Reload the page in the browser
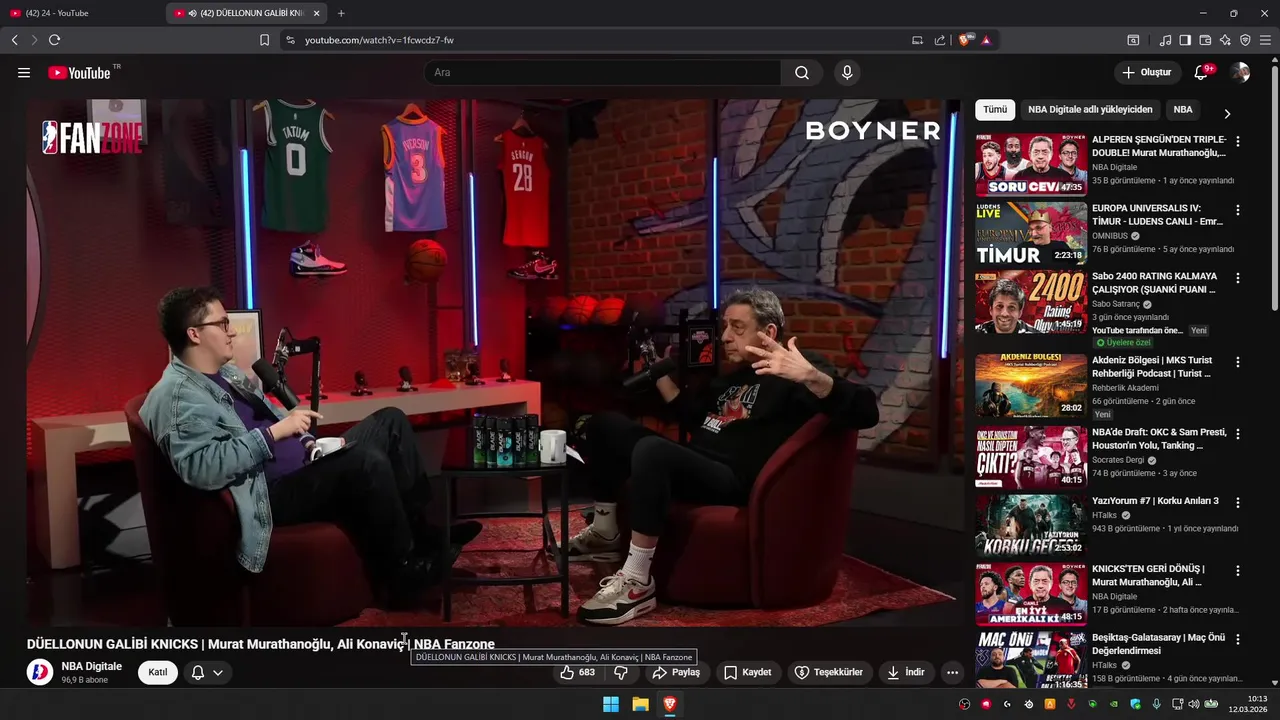 tap(54, 40)
